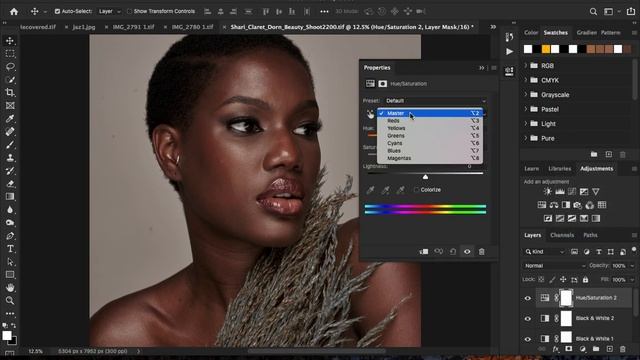The height and width of the screenshot is (360, 640).
Task: Toggle the on-image adjustment hand tool
Action: (x=370, y=114)
